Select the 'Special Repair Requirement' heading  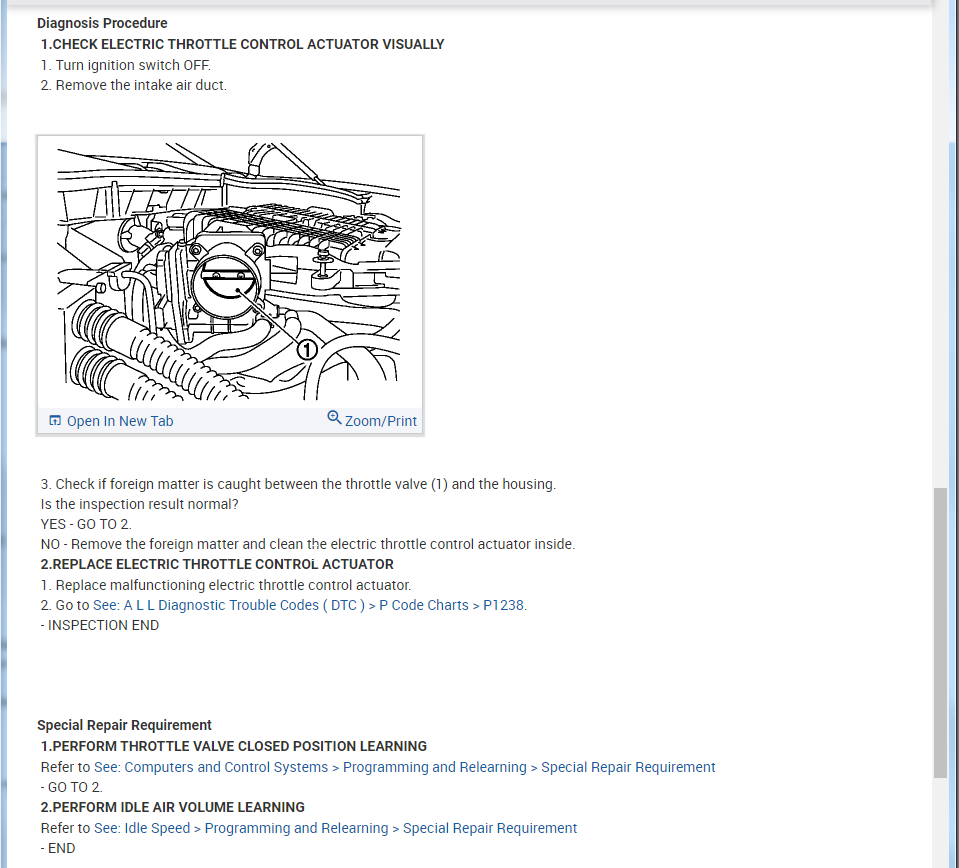pyautogui.click(x=124, y=725)
